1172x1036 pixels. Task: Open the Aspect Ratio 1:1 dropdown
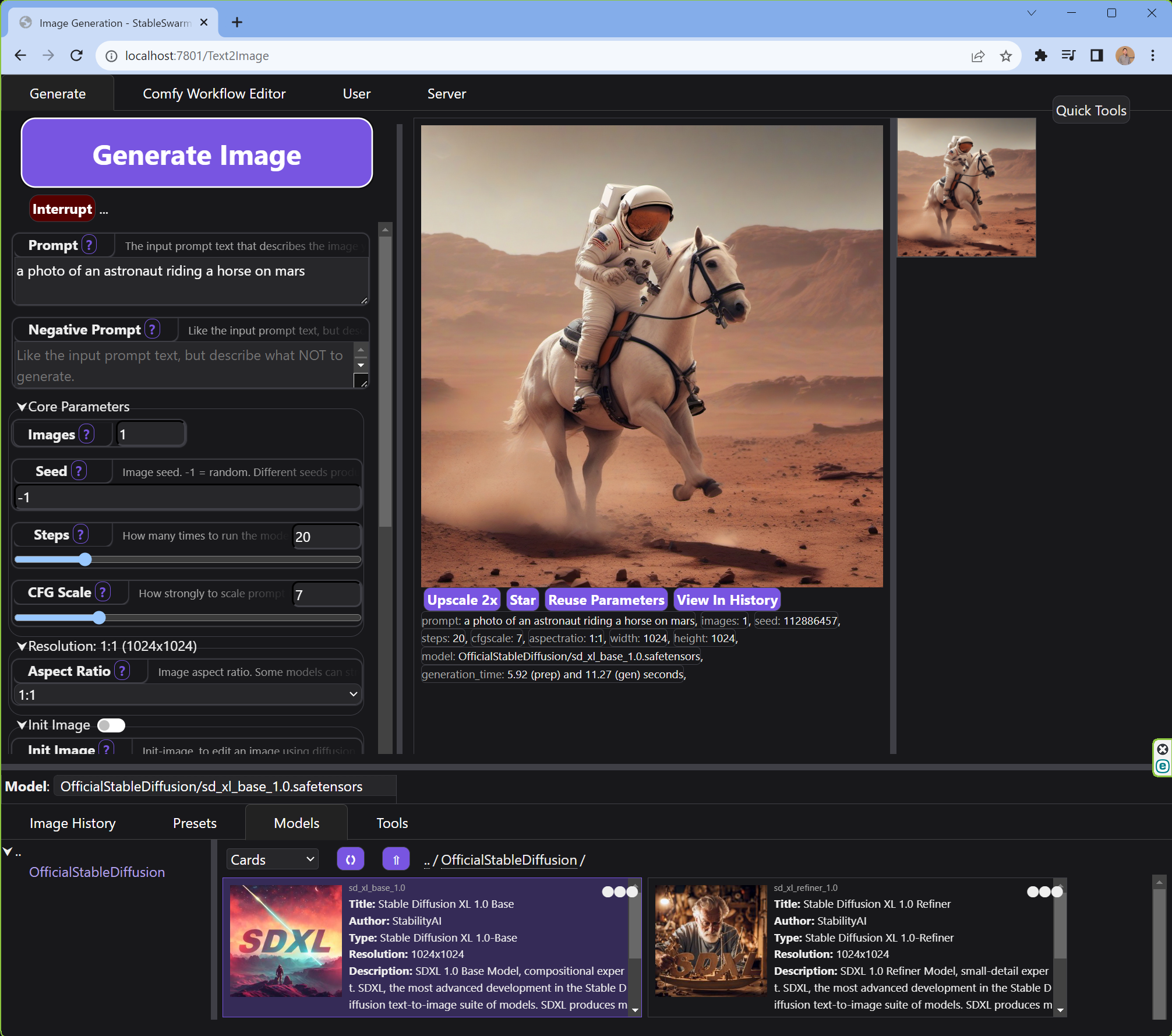pos(186,694)
